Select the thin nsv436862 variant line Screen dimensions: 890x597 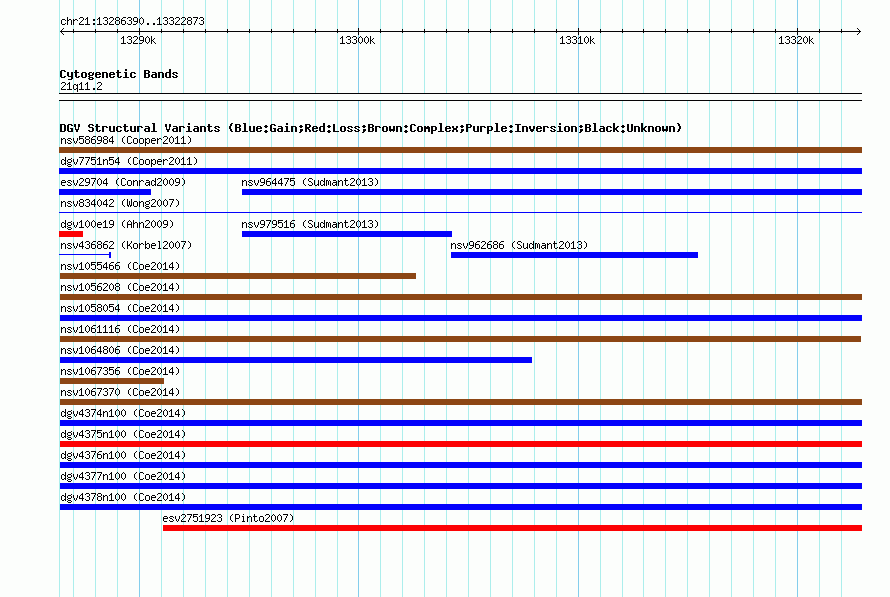pos(85,255)
